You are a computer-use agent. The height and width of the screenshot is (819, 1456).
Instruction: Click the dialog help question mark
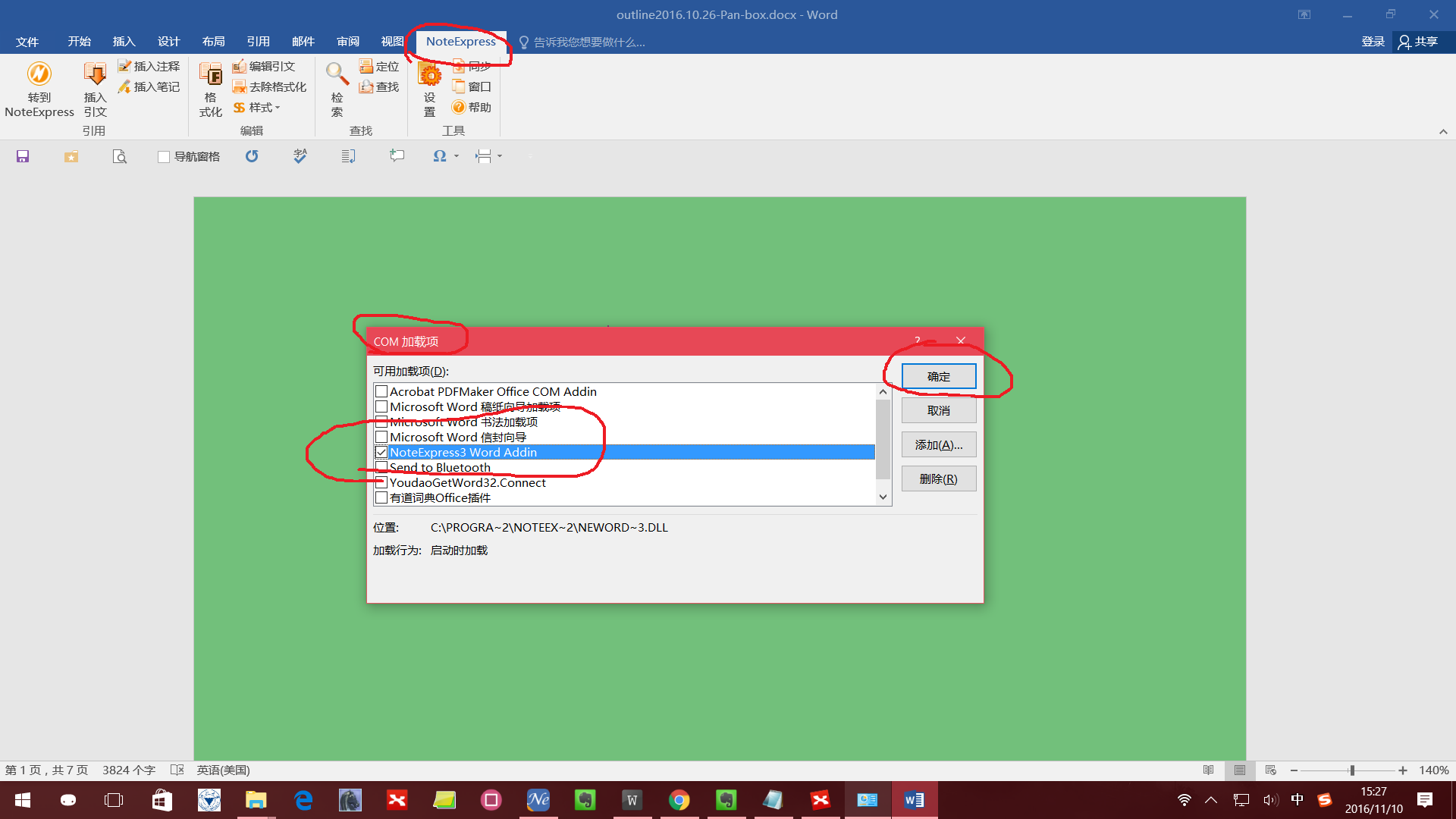[x=918, y=341]
